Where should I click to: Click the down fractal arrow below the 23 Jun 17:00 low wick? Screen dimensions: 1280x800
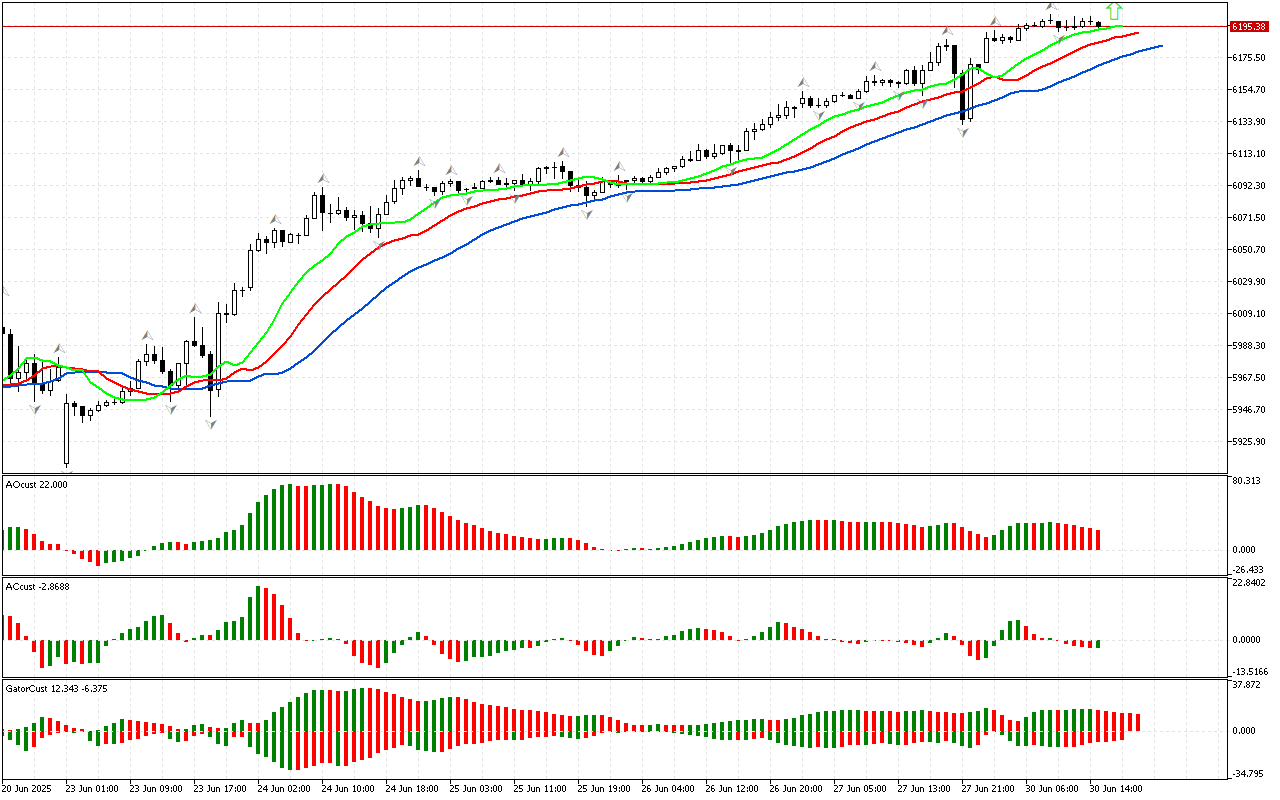(x=211, y=425)
